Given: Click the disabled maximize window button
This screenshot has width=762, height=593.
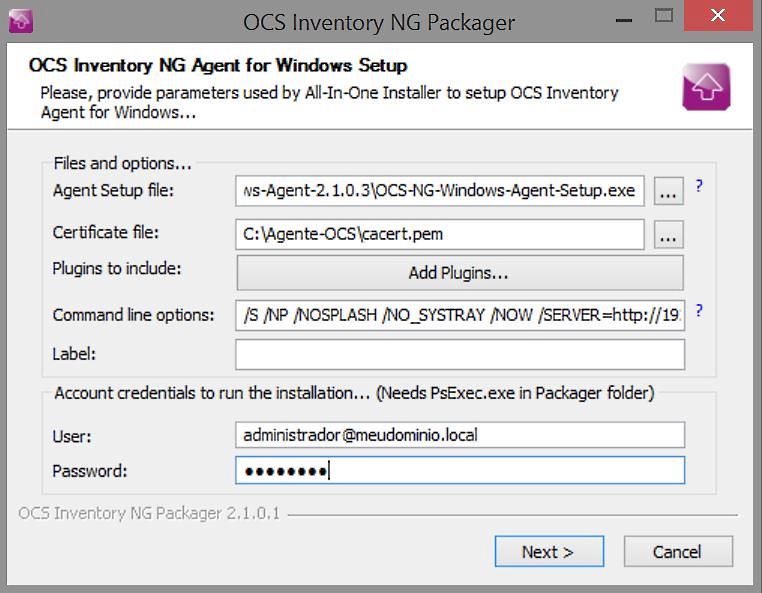Looking at the screenshot, I should (x=664, y=16).
